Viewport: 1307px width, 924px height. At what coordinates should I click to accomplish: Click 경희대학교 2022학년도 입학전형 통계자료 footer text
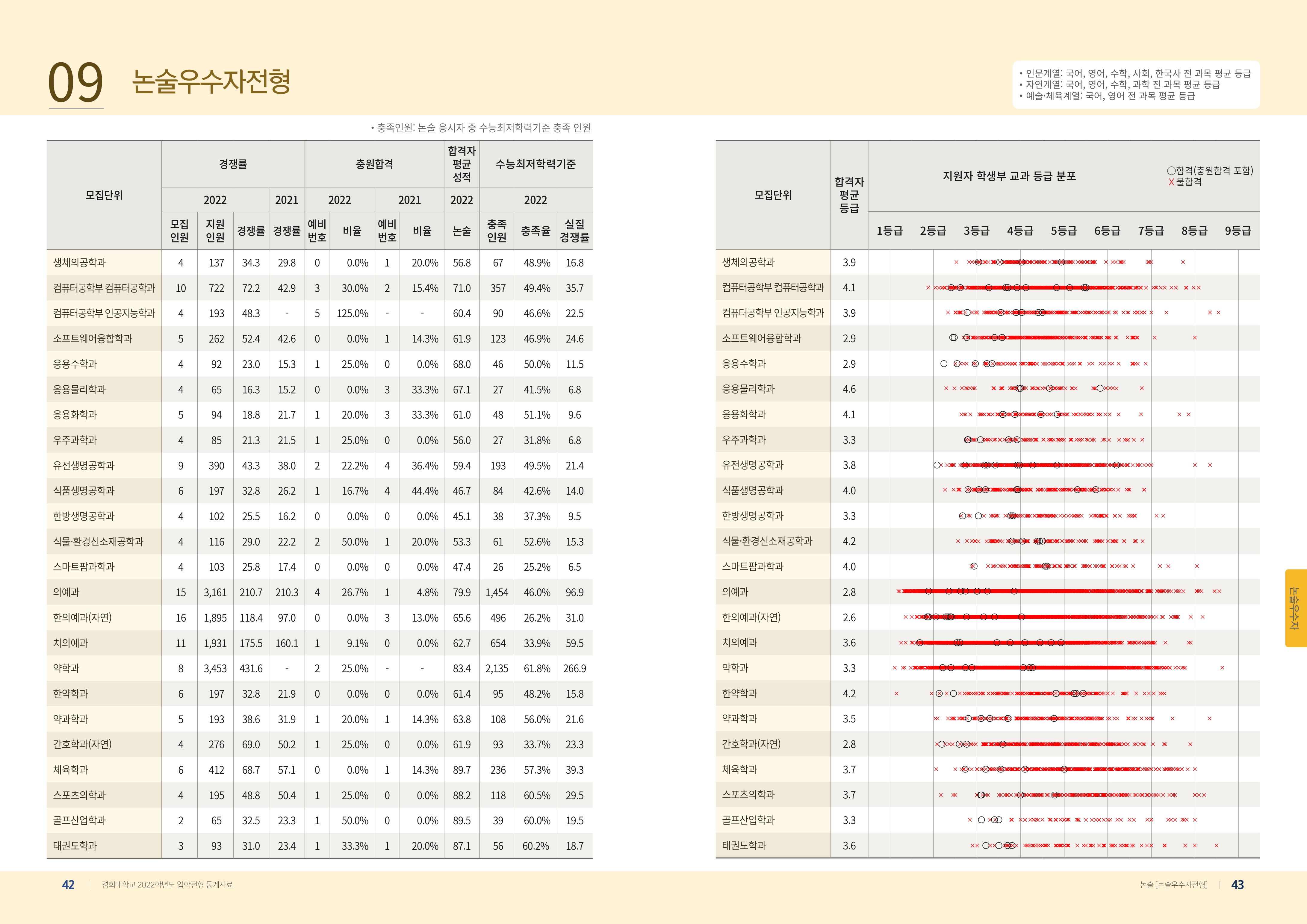tap(167, 885)
